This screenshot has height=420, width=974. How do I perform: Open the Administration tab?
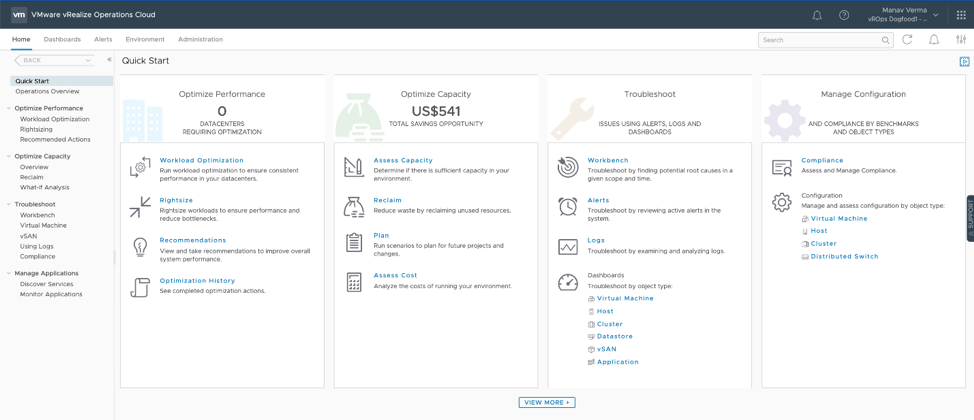pos(200,39)
